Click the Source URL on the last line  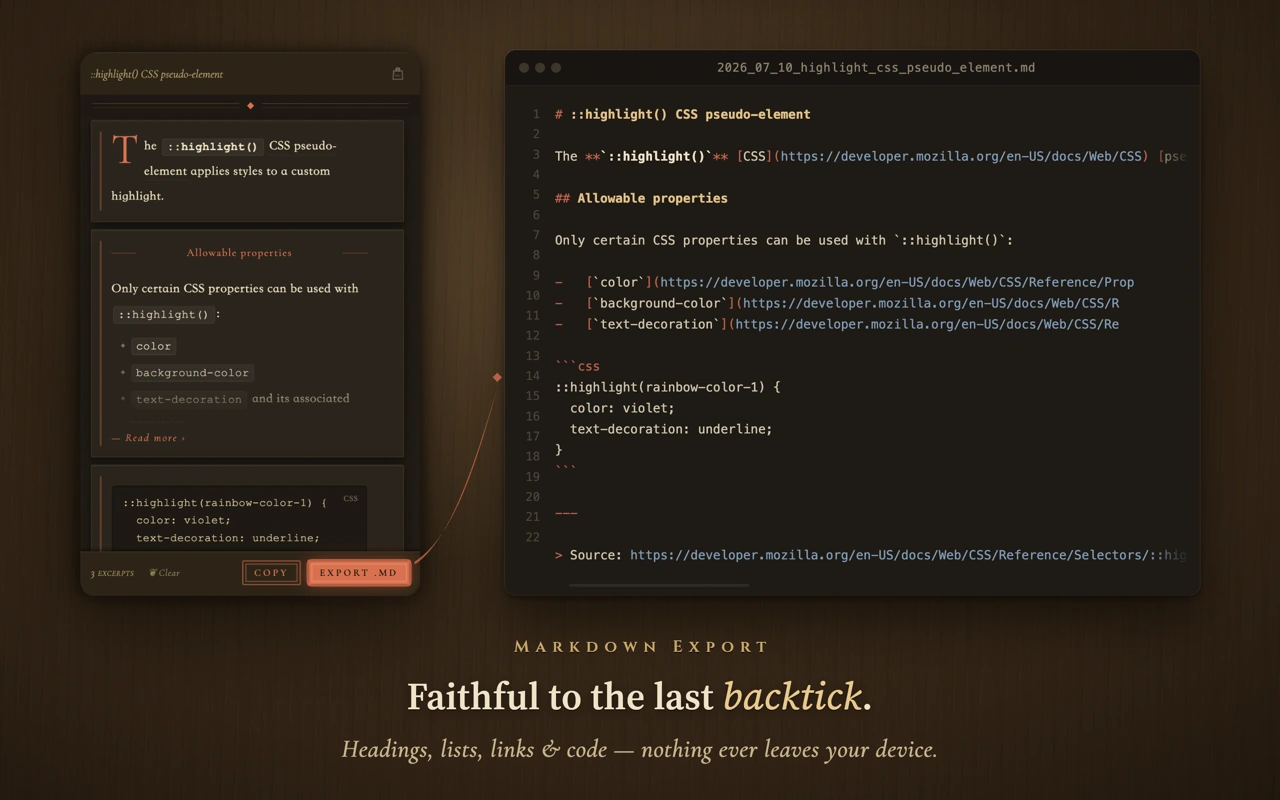click(x=907, y=555)
